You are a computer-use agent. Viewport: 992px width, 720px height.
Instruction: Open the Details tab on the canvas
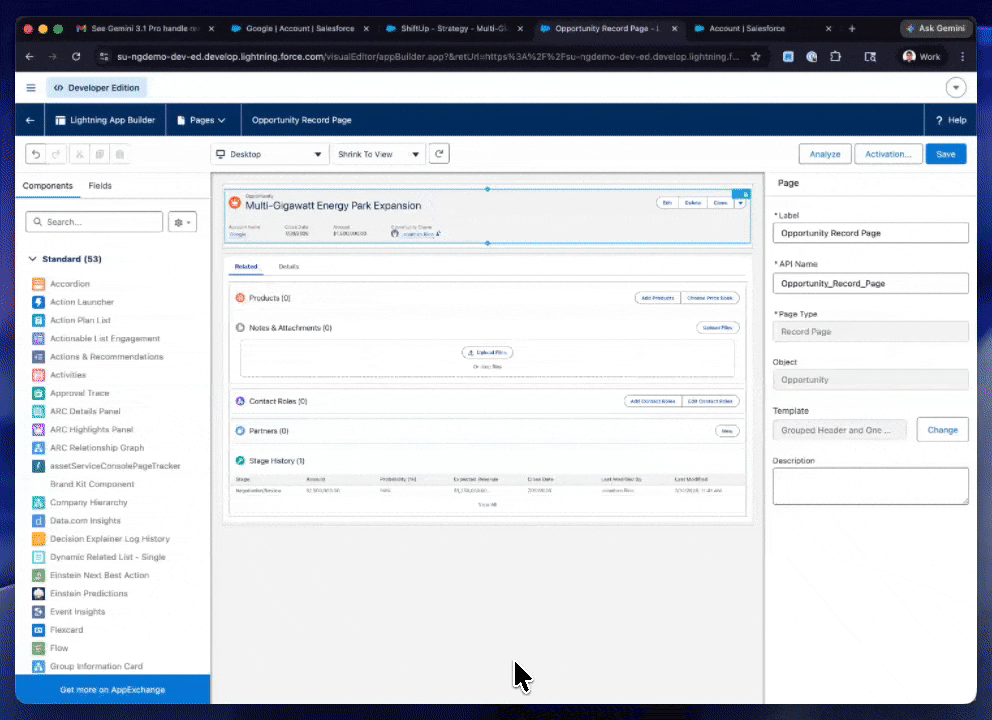pos(288,267)
